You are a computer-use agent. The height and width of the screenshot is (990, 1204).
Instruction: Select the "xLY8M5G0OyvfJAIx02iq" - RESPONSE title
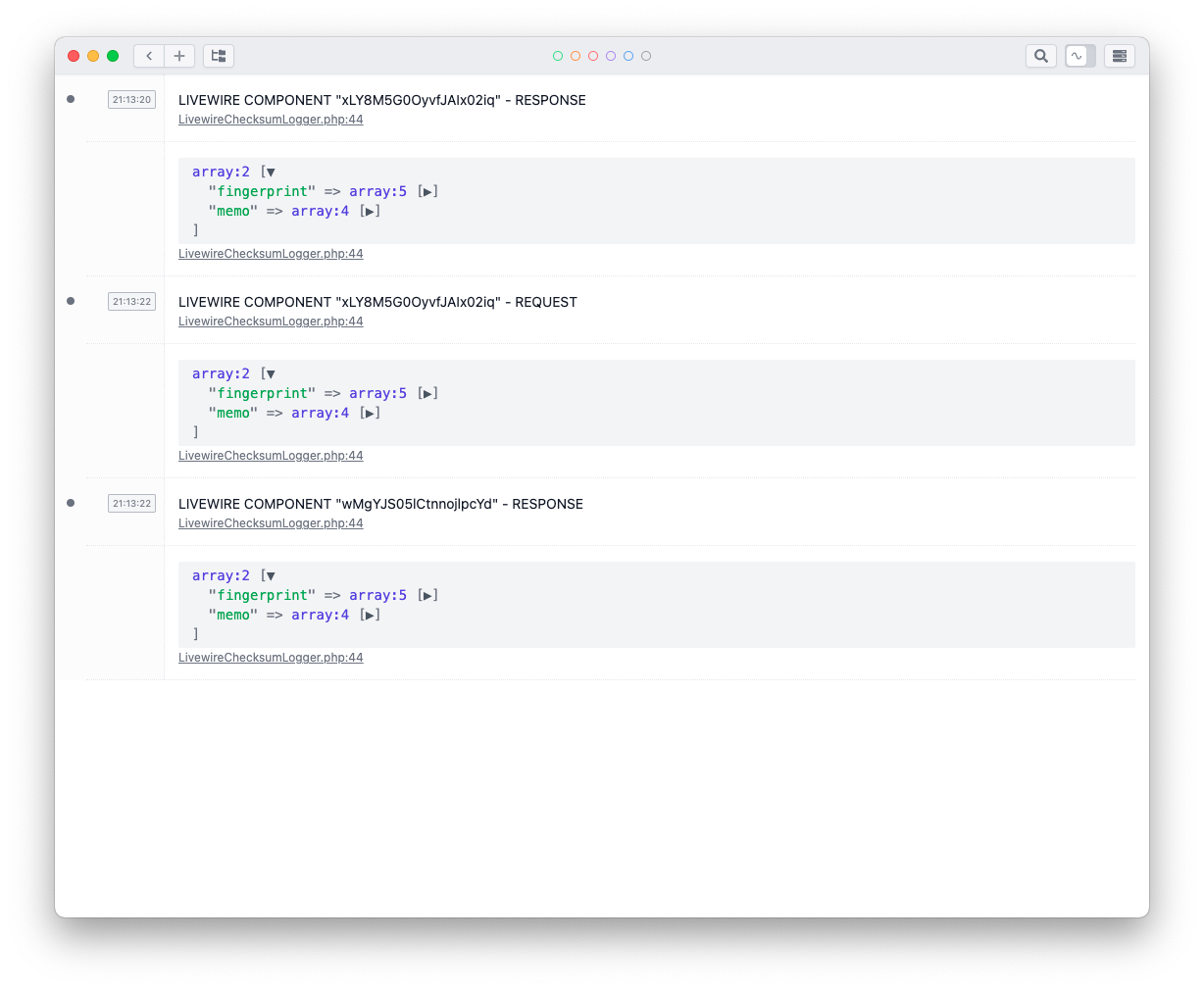click(382, 100)
